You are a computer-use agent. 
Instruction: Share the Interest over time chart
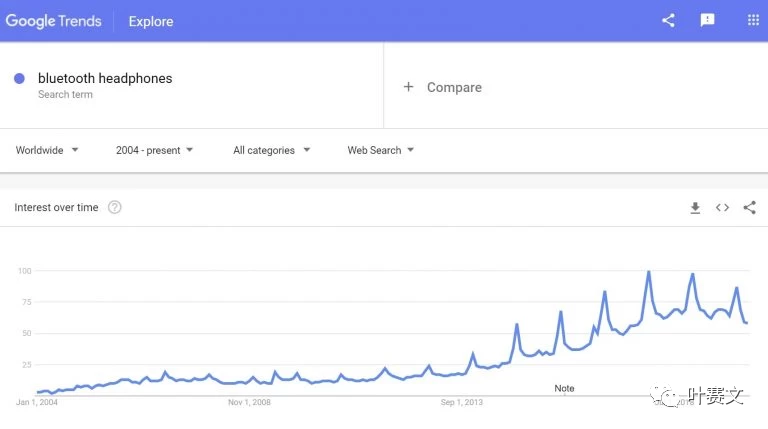click(749, 208)
